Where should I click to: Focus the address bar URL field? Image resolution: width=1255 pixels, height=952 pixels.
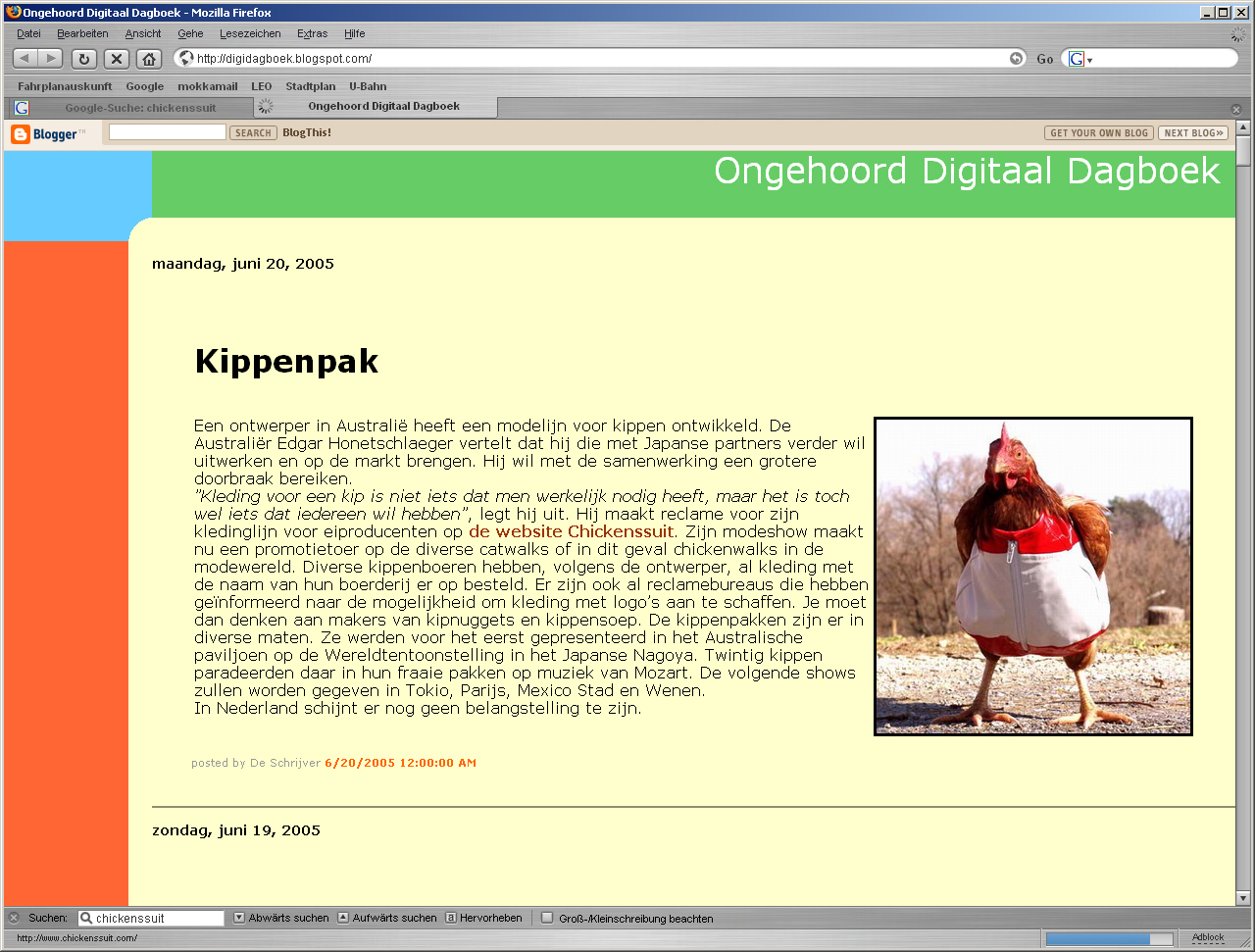(600, 59)
